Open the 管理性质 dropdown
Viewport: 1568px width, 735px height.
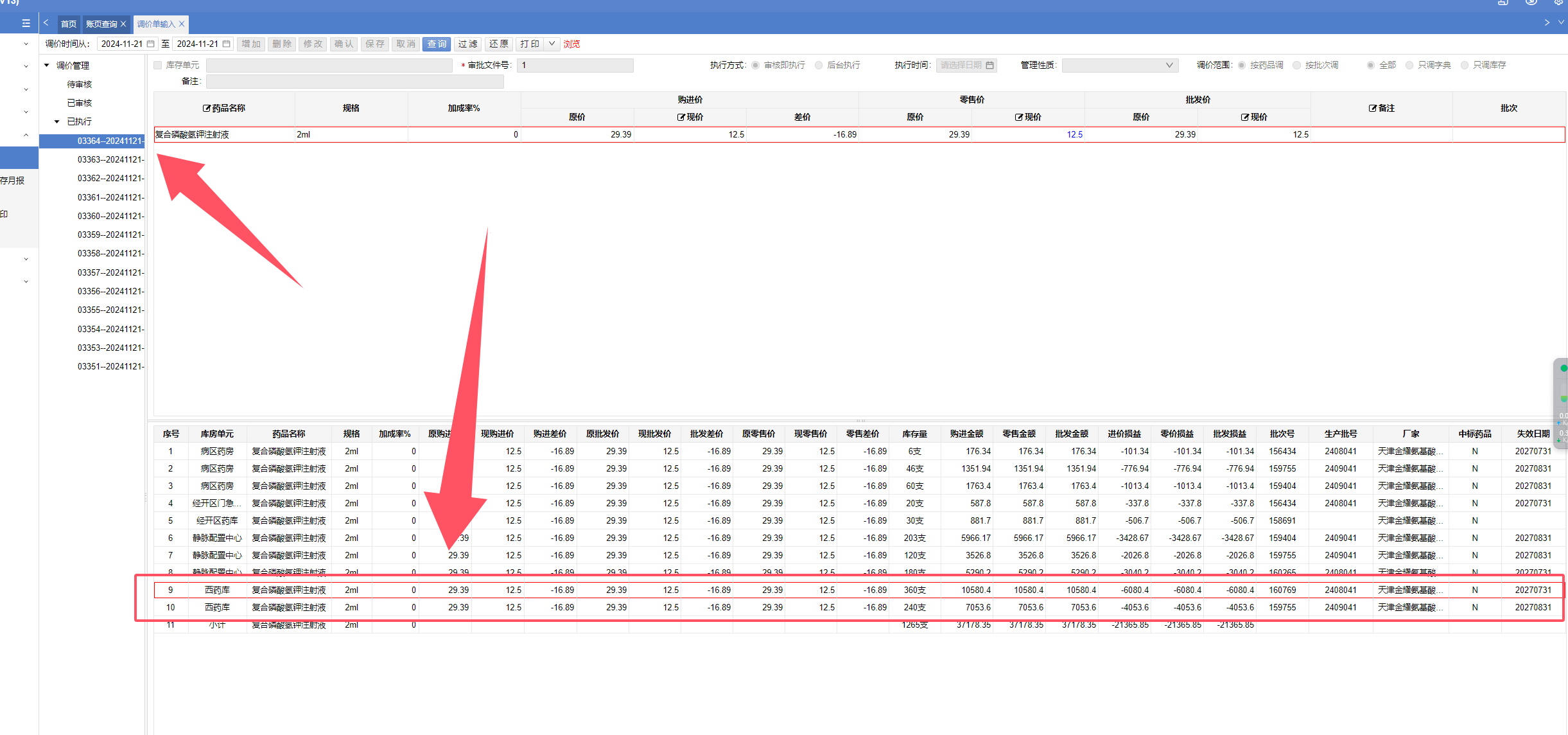tap(1119, 65)
